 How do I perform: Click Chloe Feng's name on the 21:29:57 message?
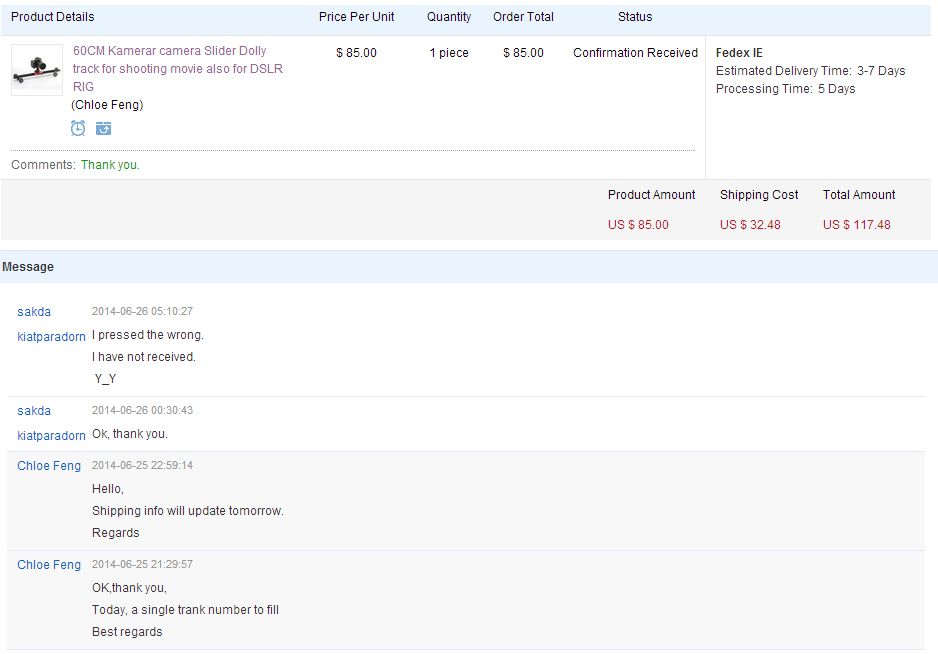[x=49, y=565]
